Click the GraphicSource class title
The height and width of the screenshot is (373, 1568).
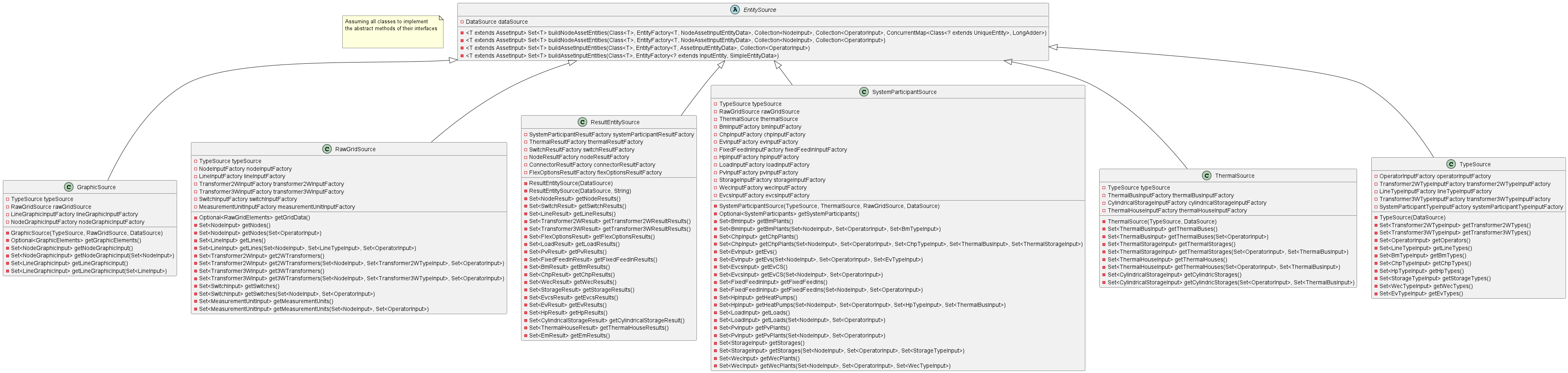[x=96, y=188]
